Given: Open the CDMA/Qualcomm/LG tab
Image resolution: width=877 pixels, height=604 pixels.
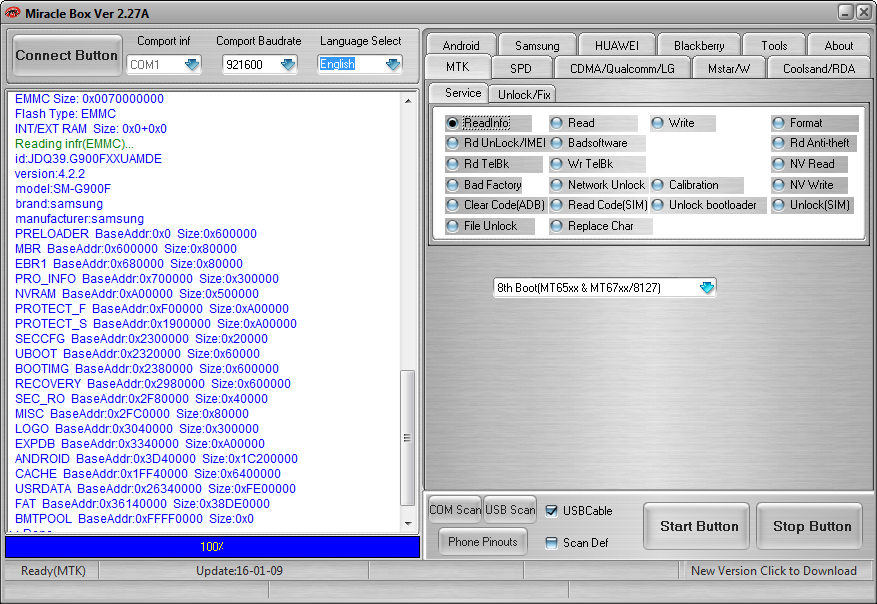Looking at the screenshot, I should pos(622,68).
